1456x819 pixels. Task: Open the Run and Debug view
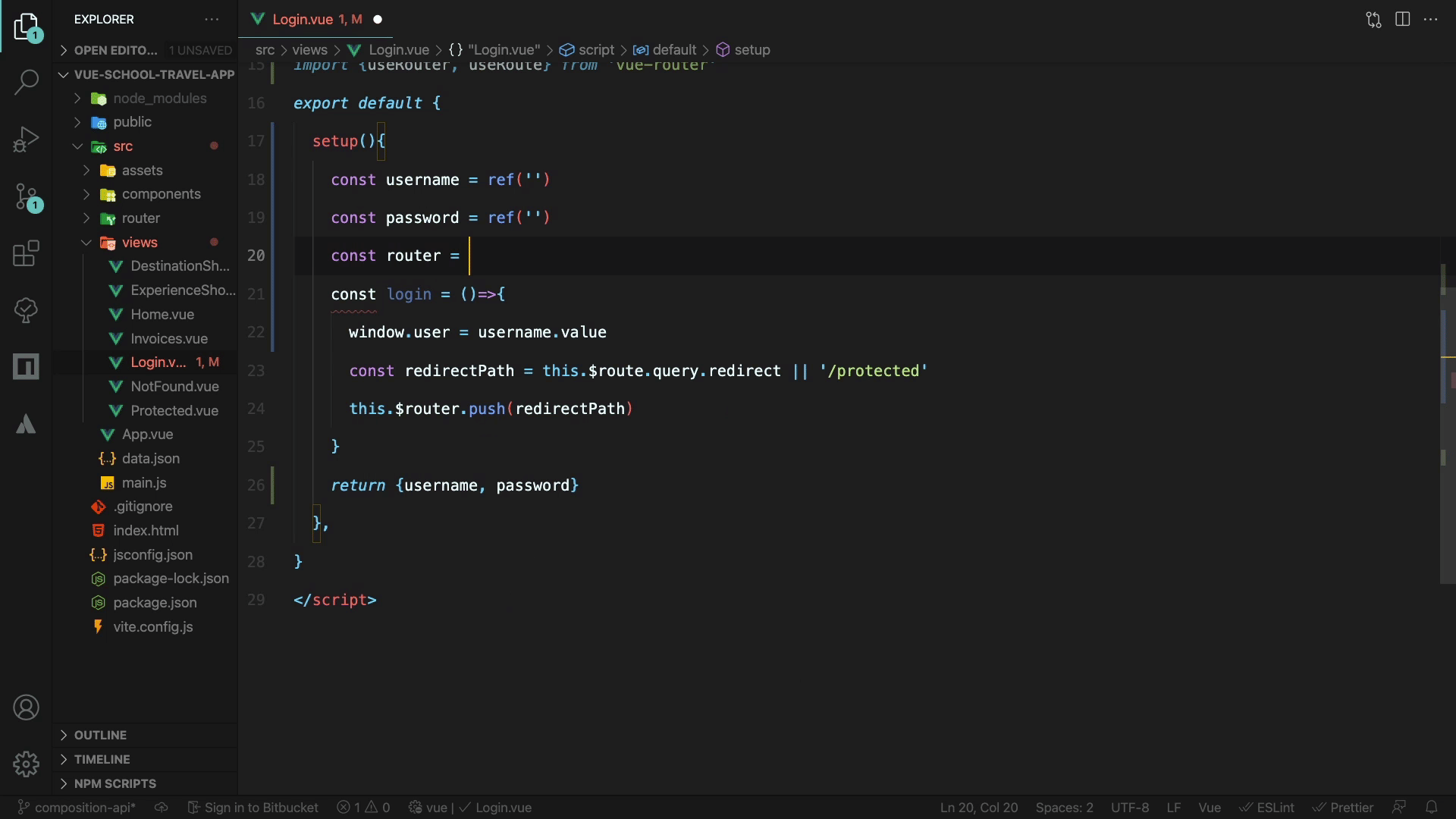click(x=26, y=140)
